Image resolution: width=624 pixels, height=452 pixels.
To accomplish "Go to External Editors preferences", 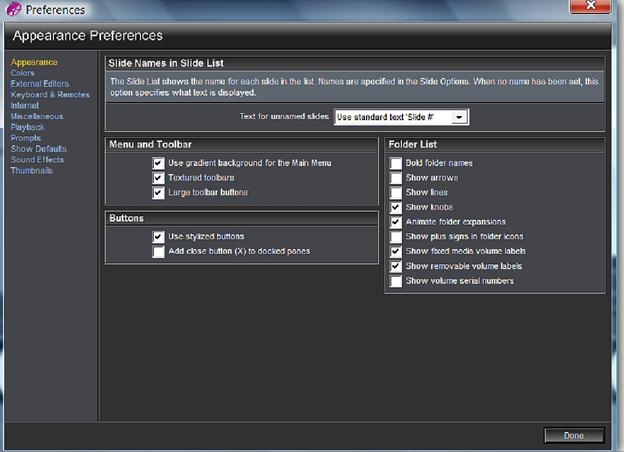I will (40, 84).
